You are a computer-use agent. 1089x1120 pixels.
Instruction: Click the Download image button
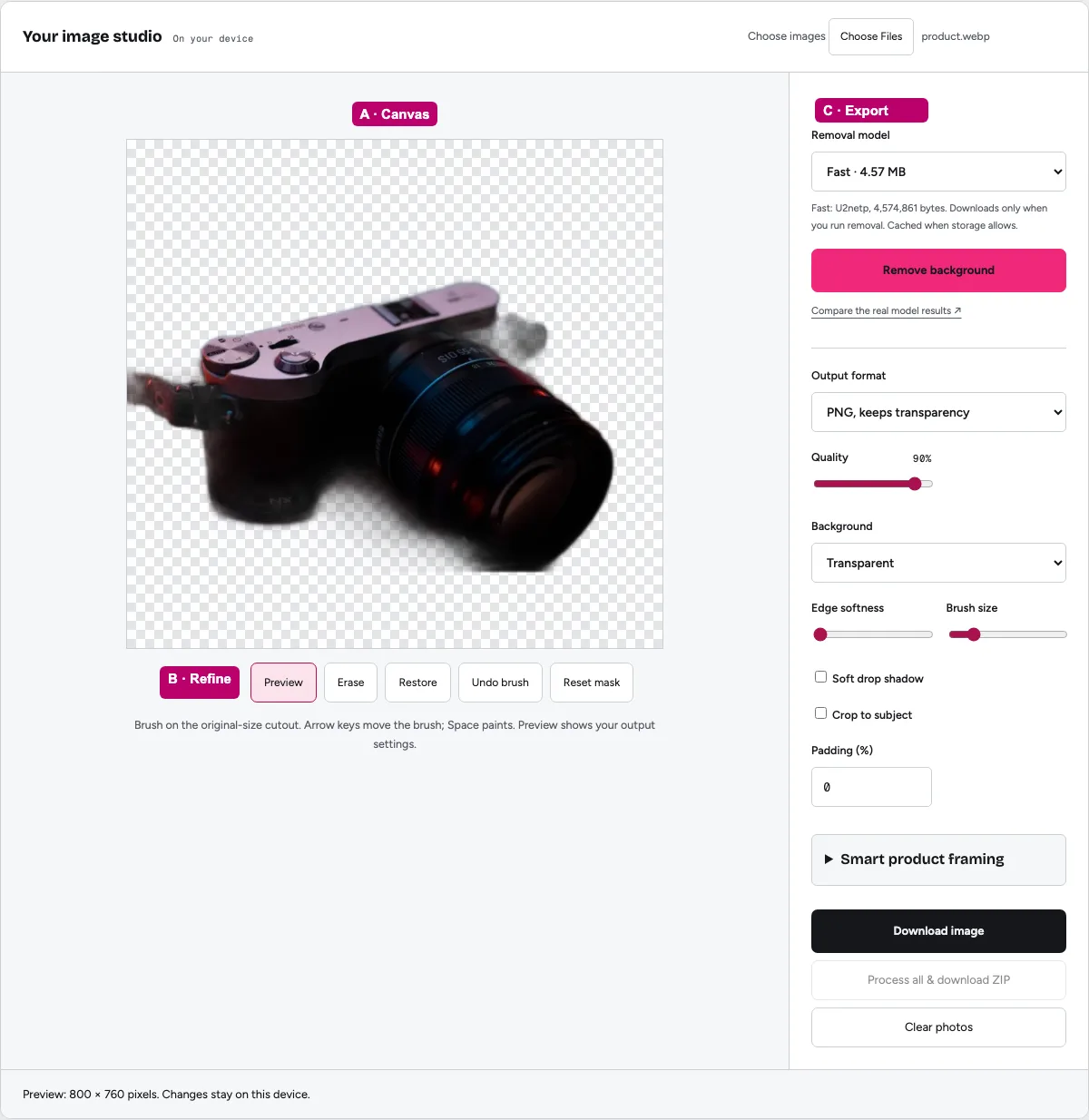(x=938, y=931)
